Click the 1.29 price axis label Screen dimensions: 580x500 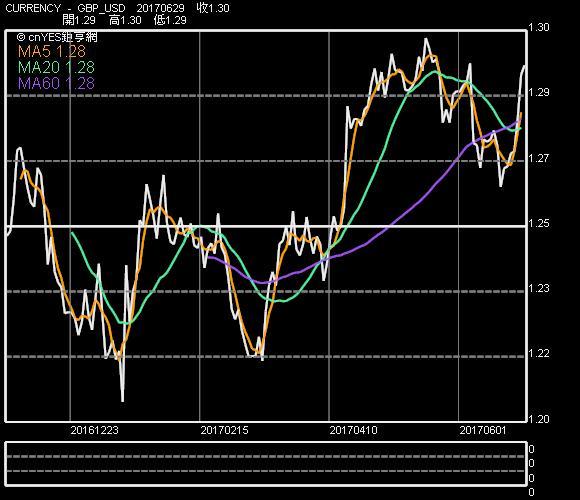[538, 92]
